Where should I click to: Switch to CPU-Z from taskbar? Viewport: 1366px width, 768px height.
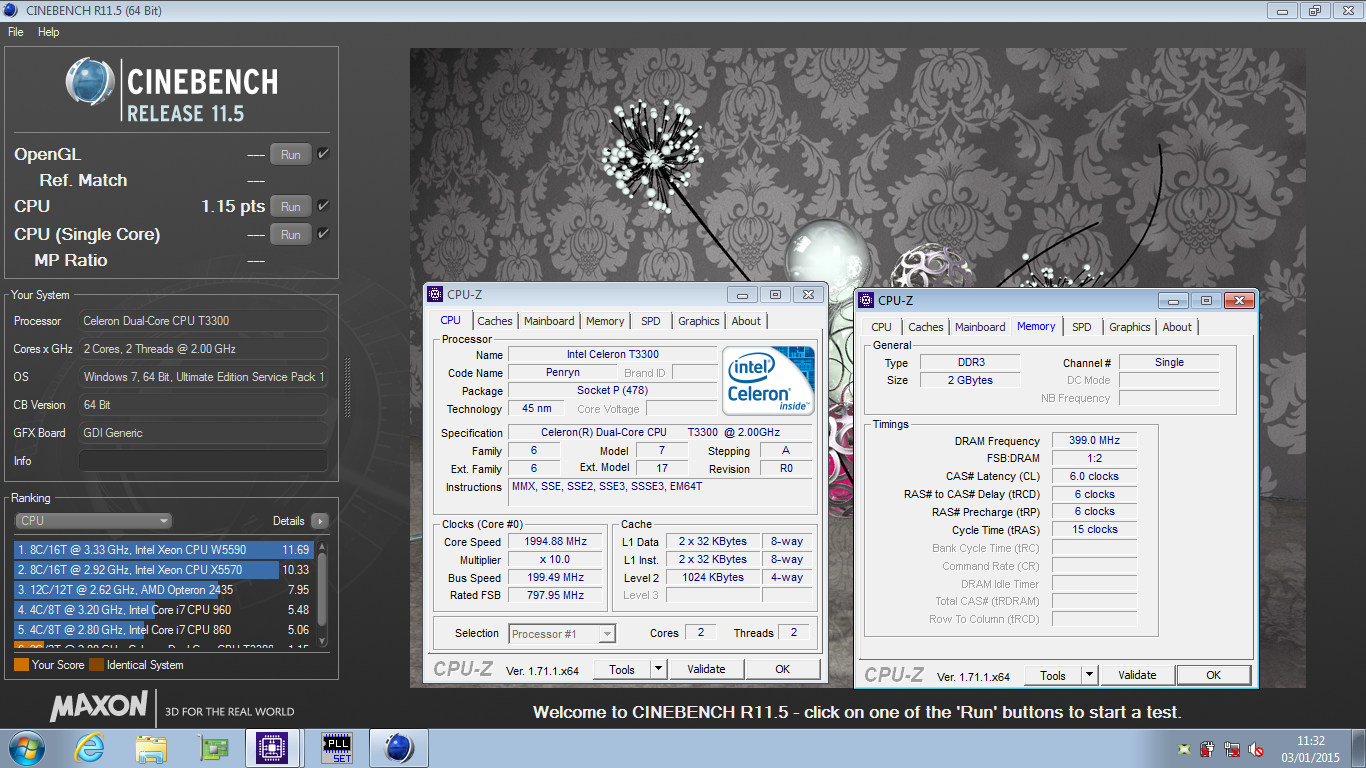tap(273, 748)
